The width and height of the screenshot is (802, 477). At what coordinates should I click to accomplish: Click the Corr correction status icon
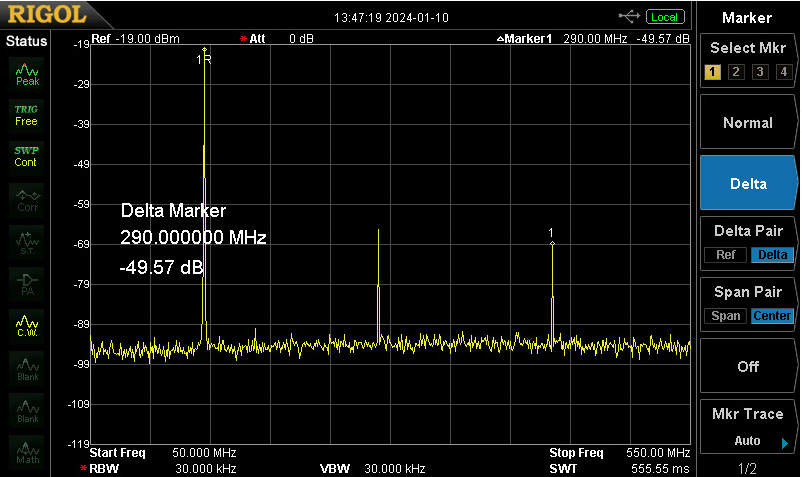[x=27, y=200]
